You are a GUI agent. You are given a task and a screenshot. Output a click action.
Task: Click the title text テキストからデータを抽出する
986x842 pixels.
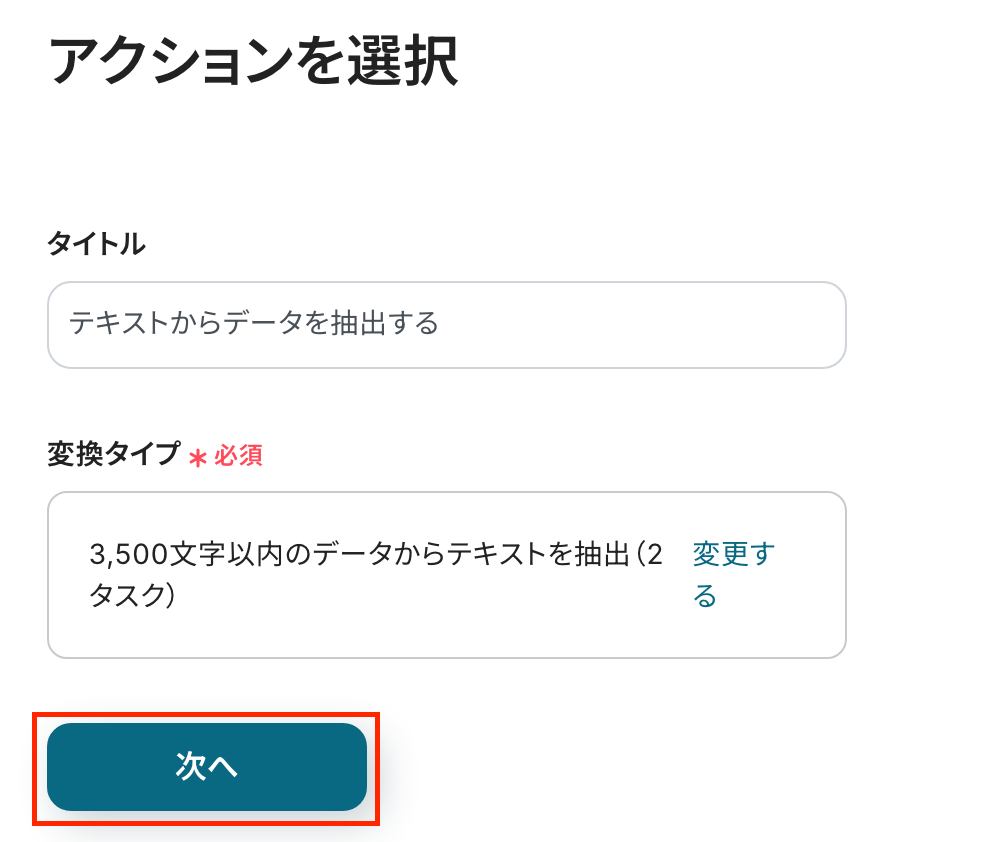[253, 323]
